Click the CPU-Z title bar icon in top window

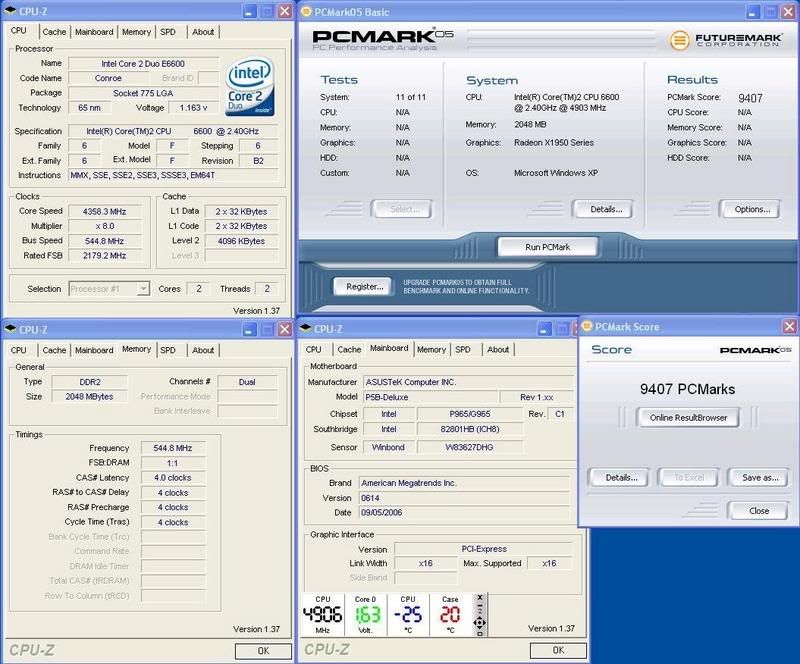[10, 11]
